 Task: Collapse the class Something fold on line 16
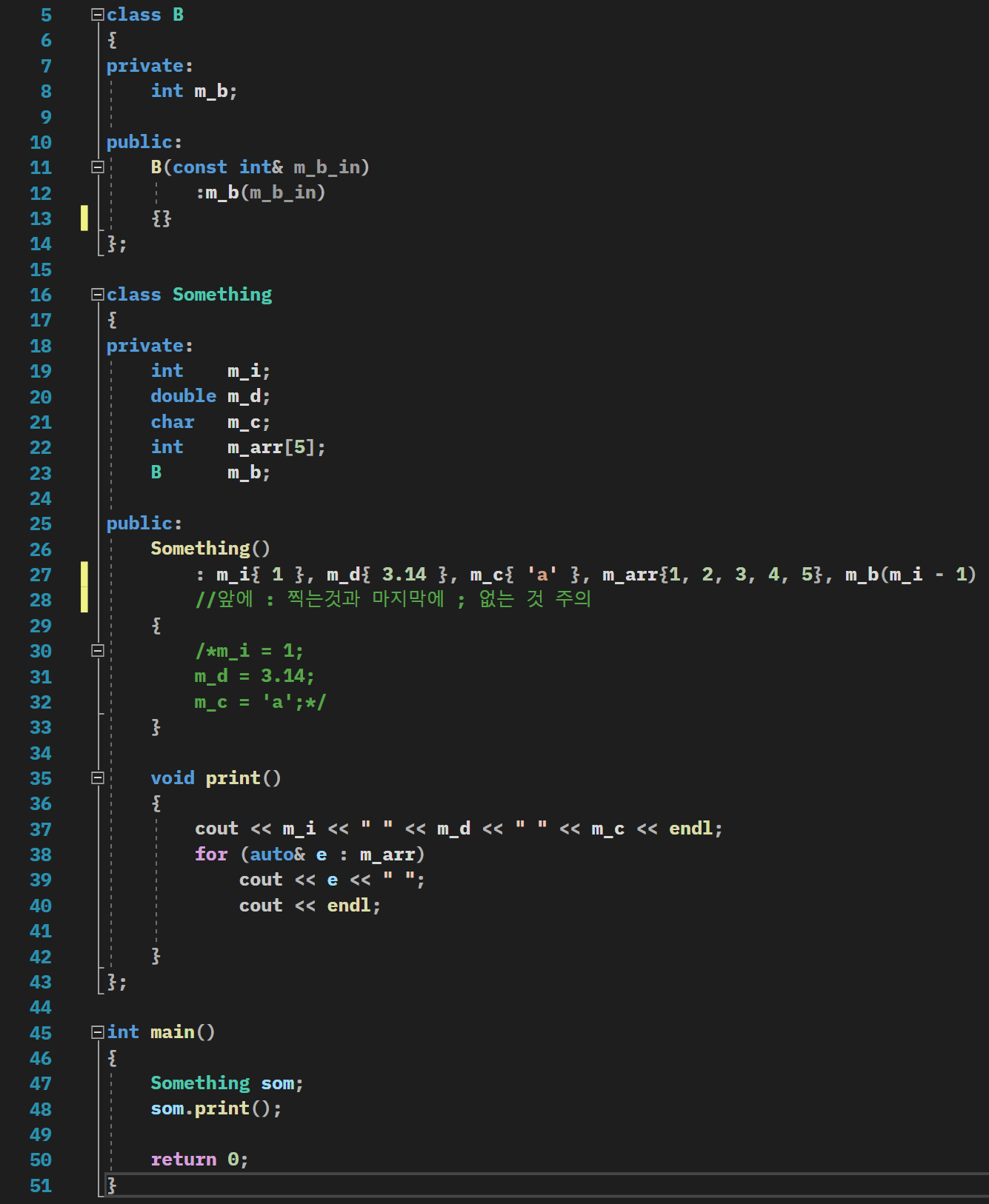click(x=97, y=295)
